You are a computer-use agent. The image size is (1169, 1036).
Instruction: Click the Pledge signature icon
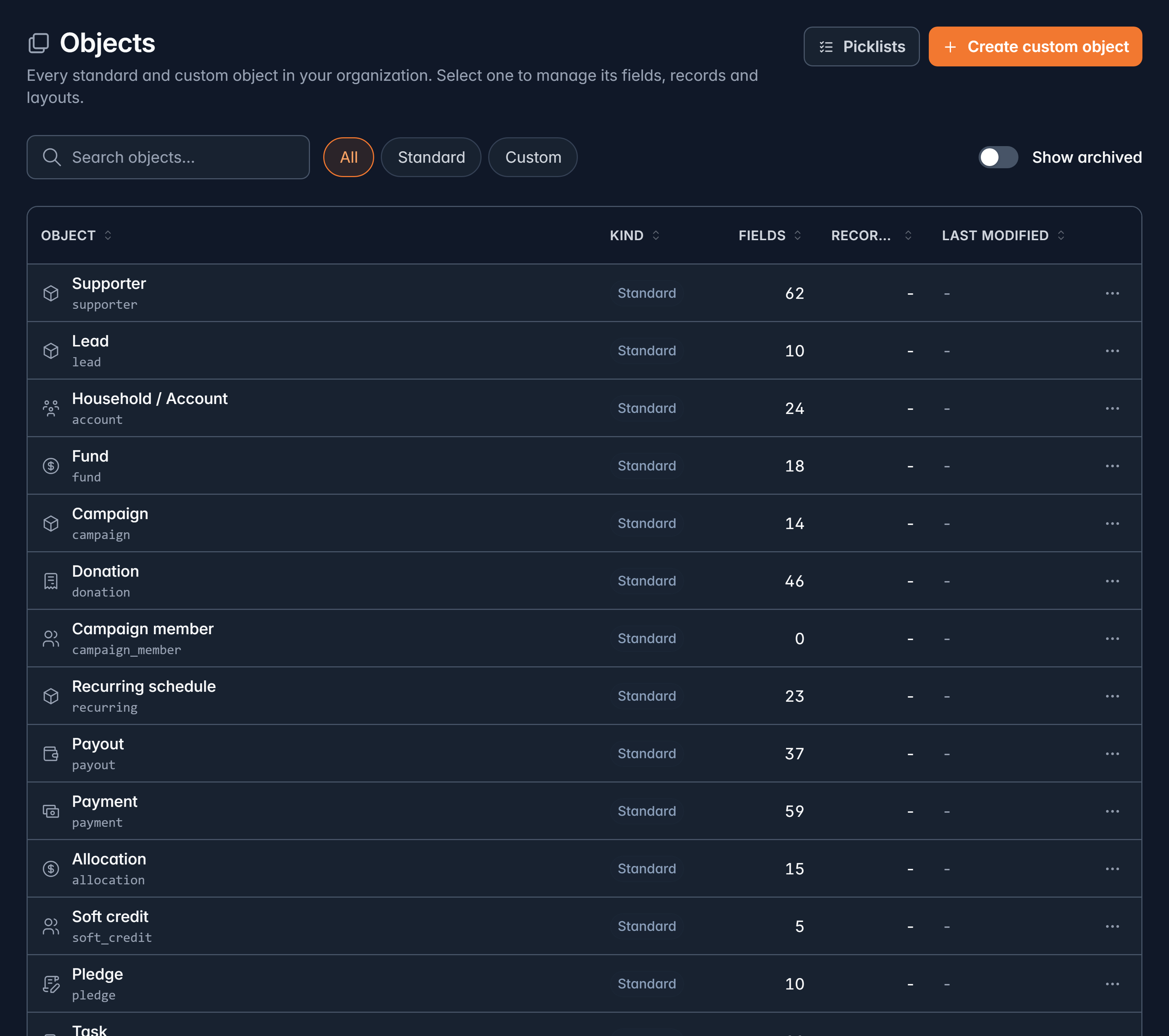click(x=51, y=984)
